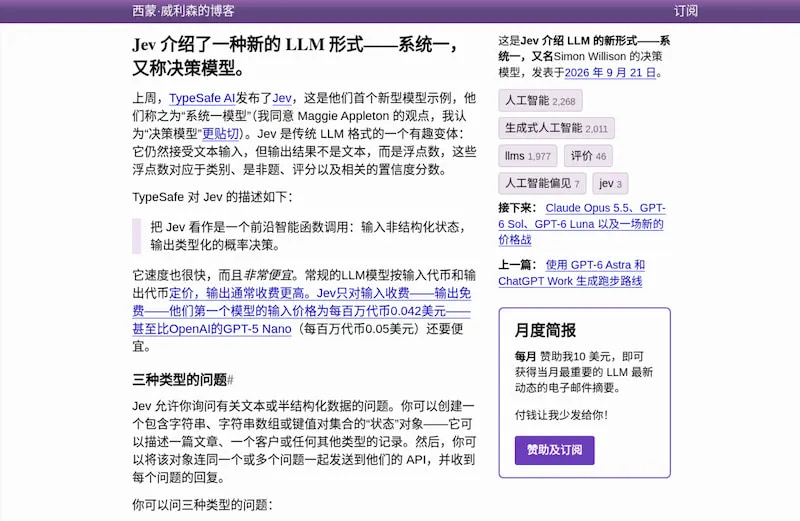The image size is (800, 521).
Task: Select the 人工智能偏见 7 tag
Action: tap(542, 184)
